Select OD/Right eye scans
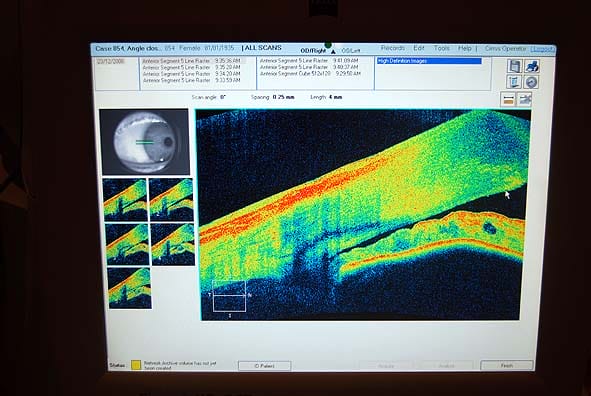This screenshot has height=396, width=591. point(312,50)
